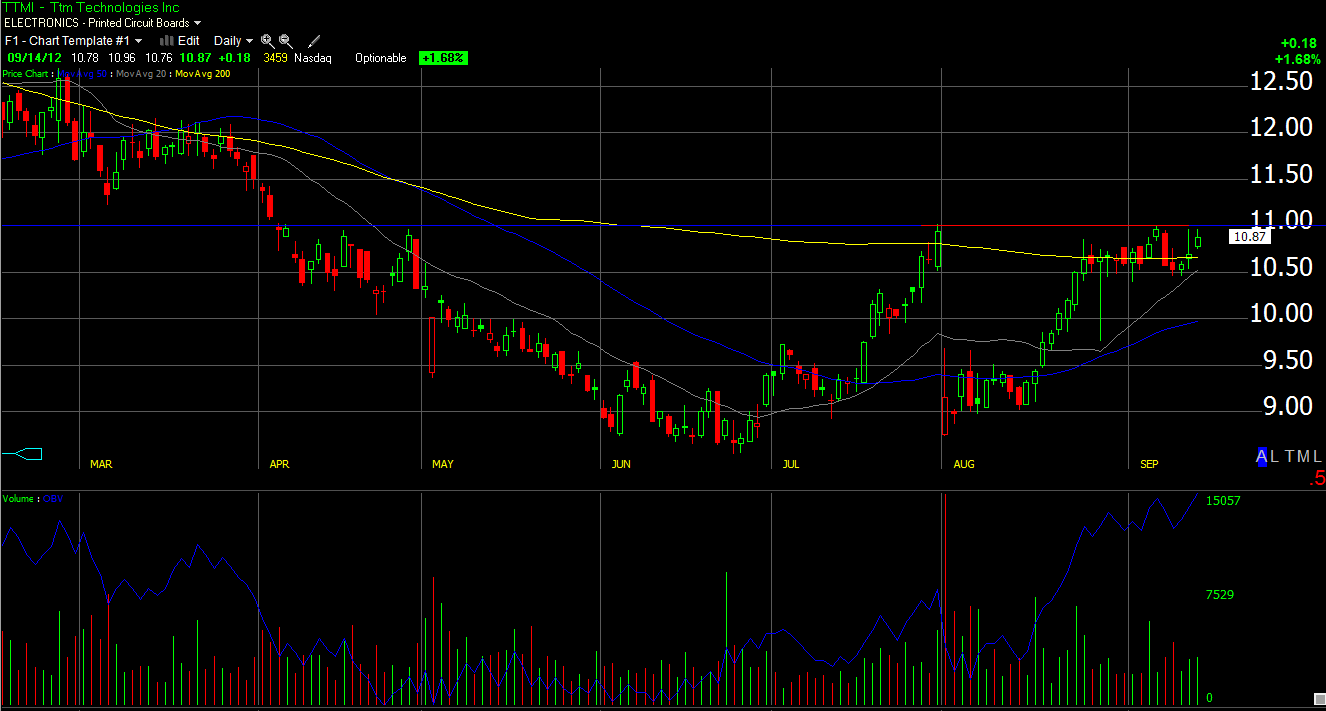1326x711 pixels.
Task: Click the Edit chart button
Action: 188,41
